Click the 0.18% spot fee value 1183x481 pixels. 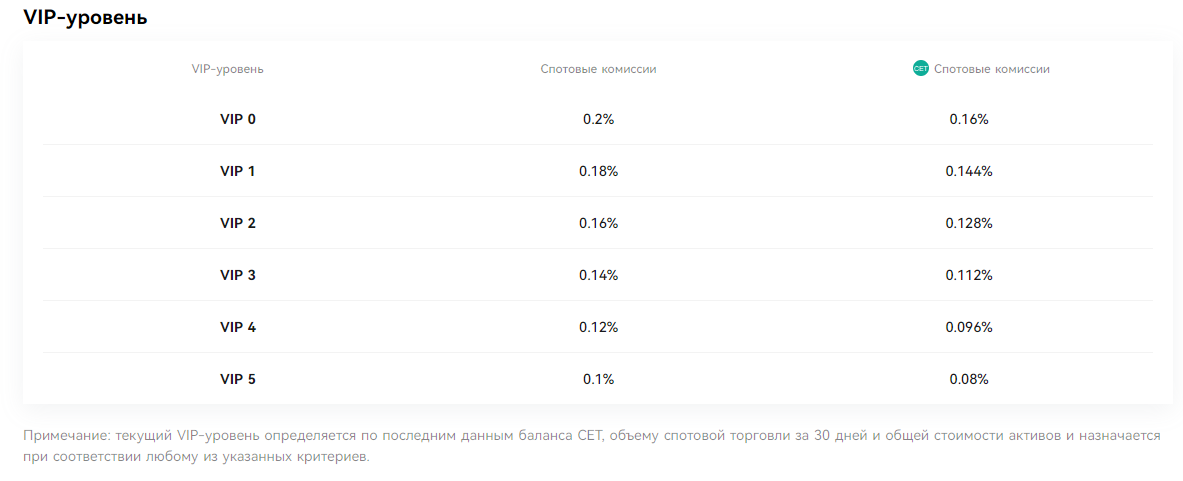pyautogui.click(x=598, y=171)
